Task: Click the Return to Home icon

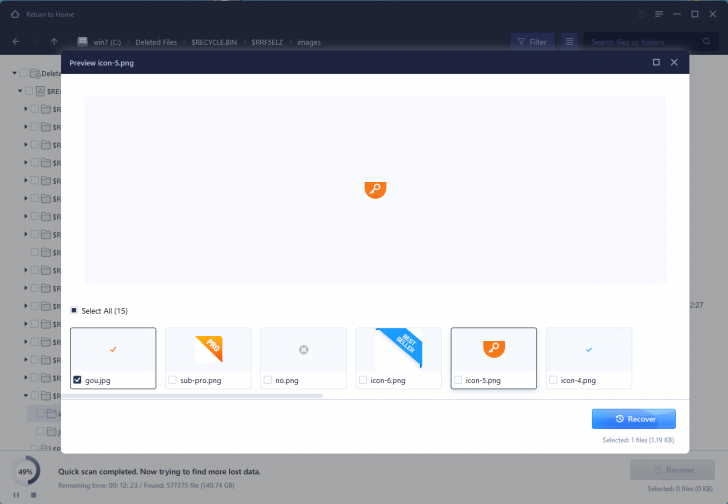Action: (15, 14)
